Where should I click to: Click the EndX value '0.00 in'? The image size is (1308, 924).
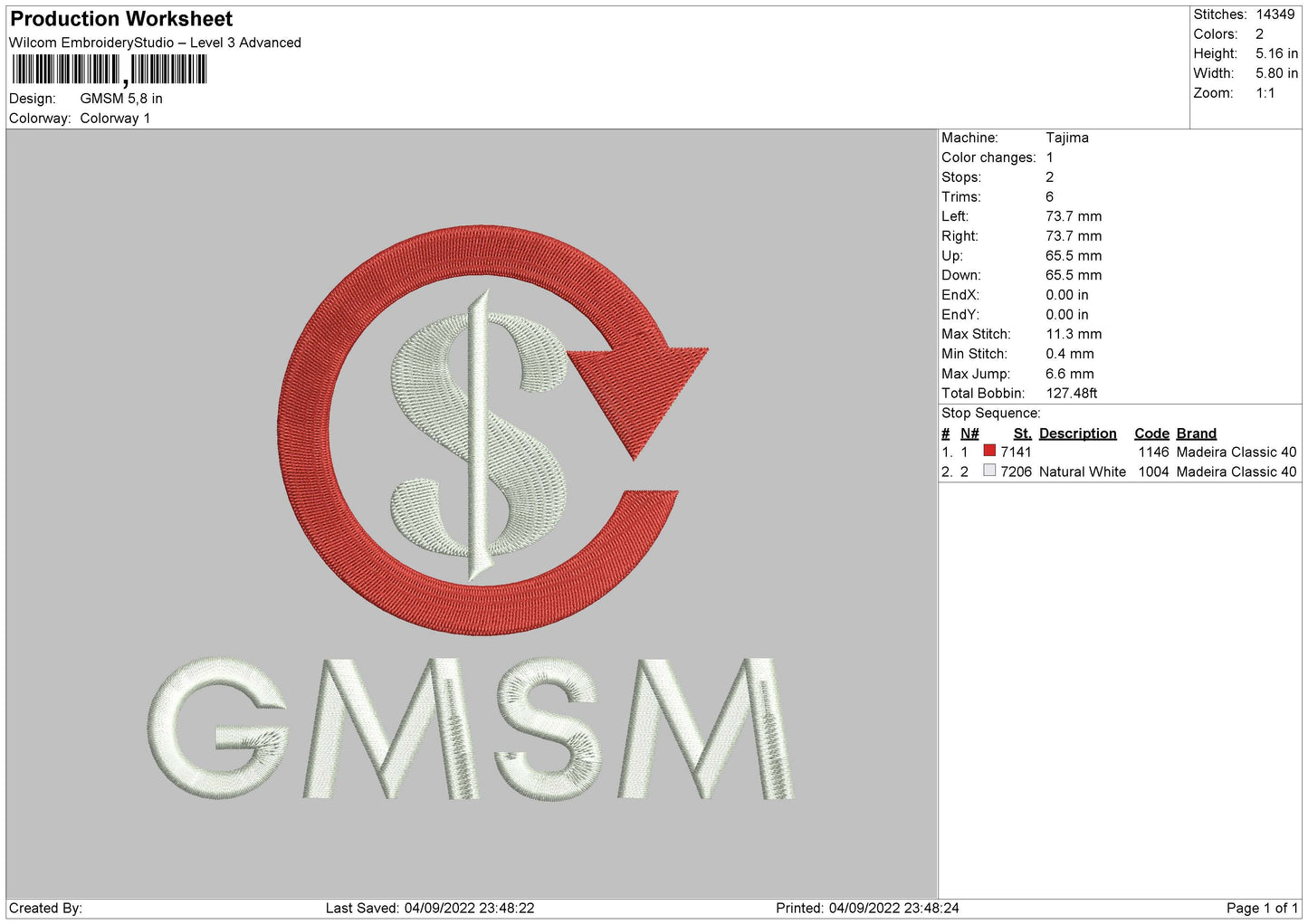(1067, 295)
